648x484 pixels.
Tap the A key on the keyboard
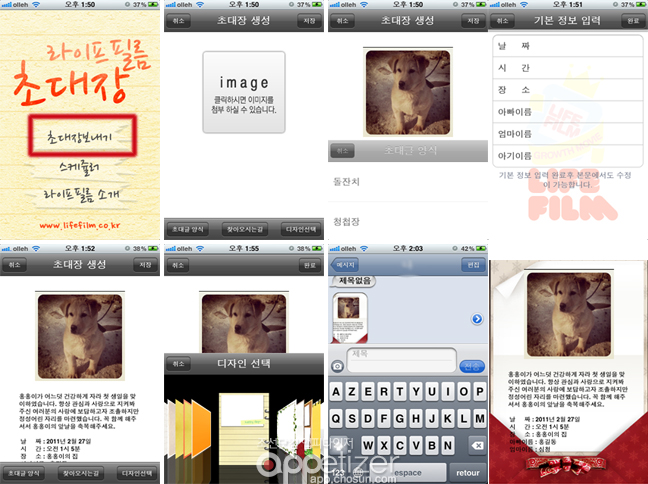336,391
